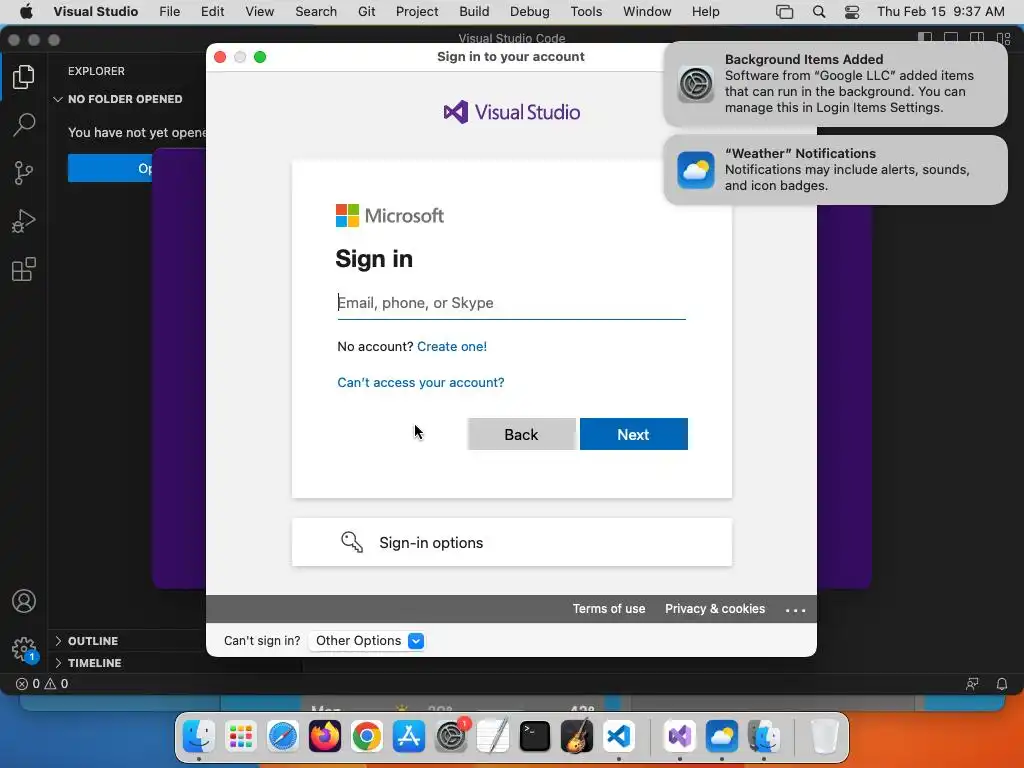Open Terms of use link
This screenshot has width=1024, height=768.
click(x=609, y=609)
